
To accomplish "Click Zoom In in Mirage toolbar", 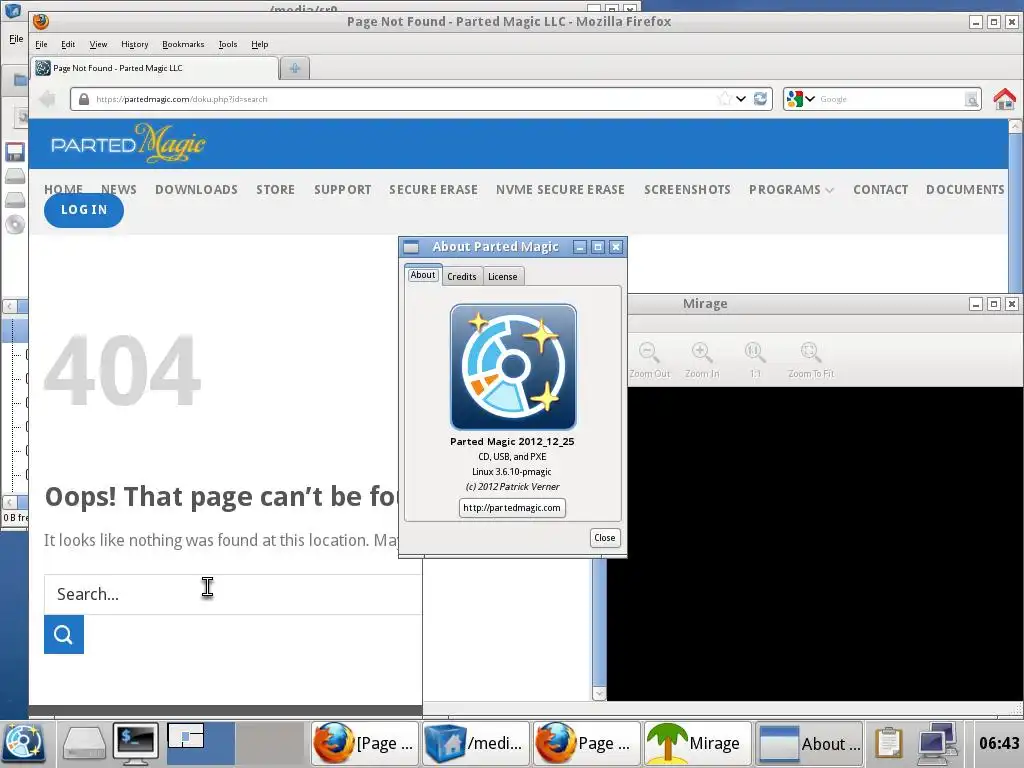I will 702,360.
